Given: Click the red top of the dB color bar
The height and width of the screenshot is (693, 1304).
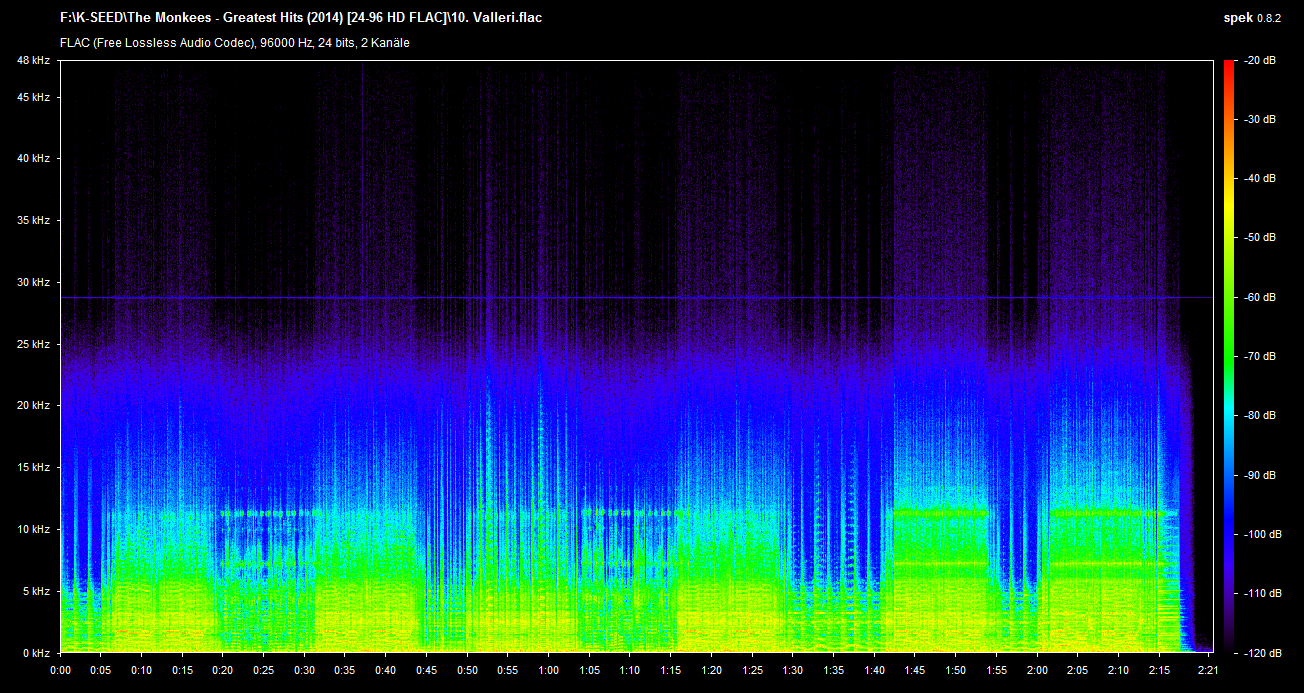Looking at the screenshot, I should [1228, 68].
